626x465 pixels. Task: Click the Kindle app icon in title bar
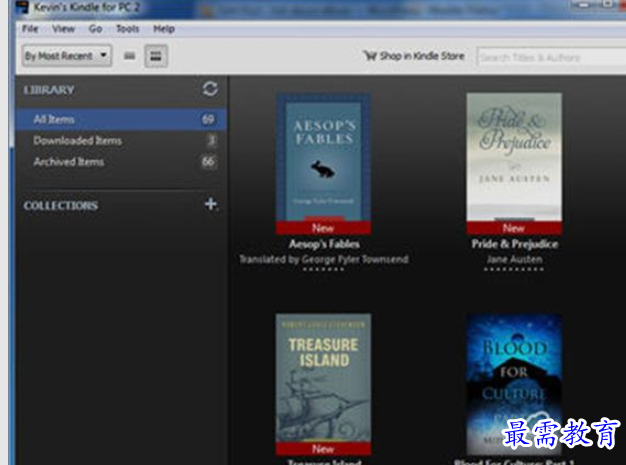22,6
